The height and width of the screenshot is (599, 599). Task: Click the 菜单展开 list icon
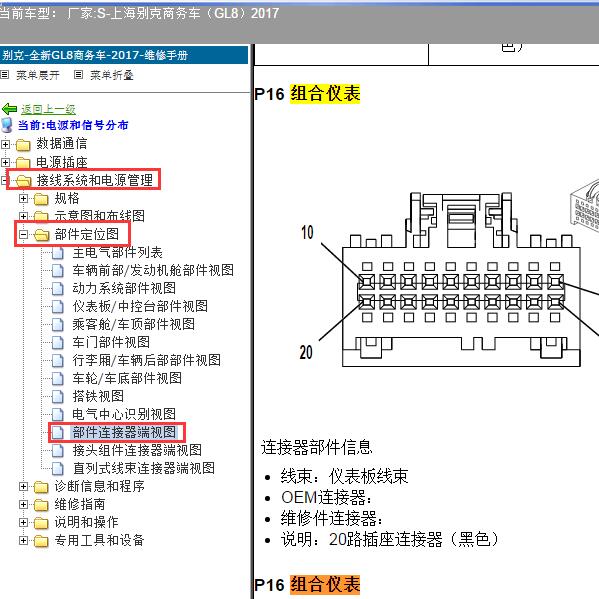tap(5, 74)
